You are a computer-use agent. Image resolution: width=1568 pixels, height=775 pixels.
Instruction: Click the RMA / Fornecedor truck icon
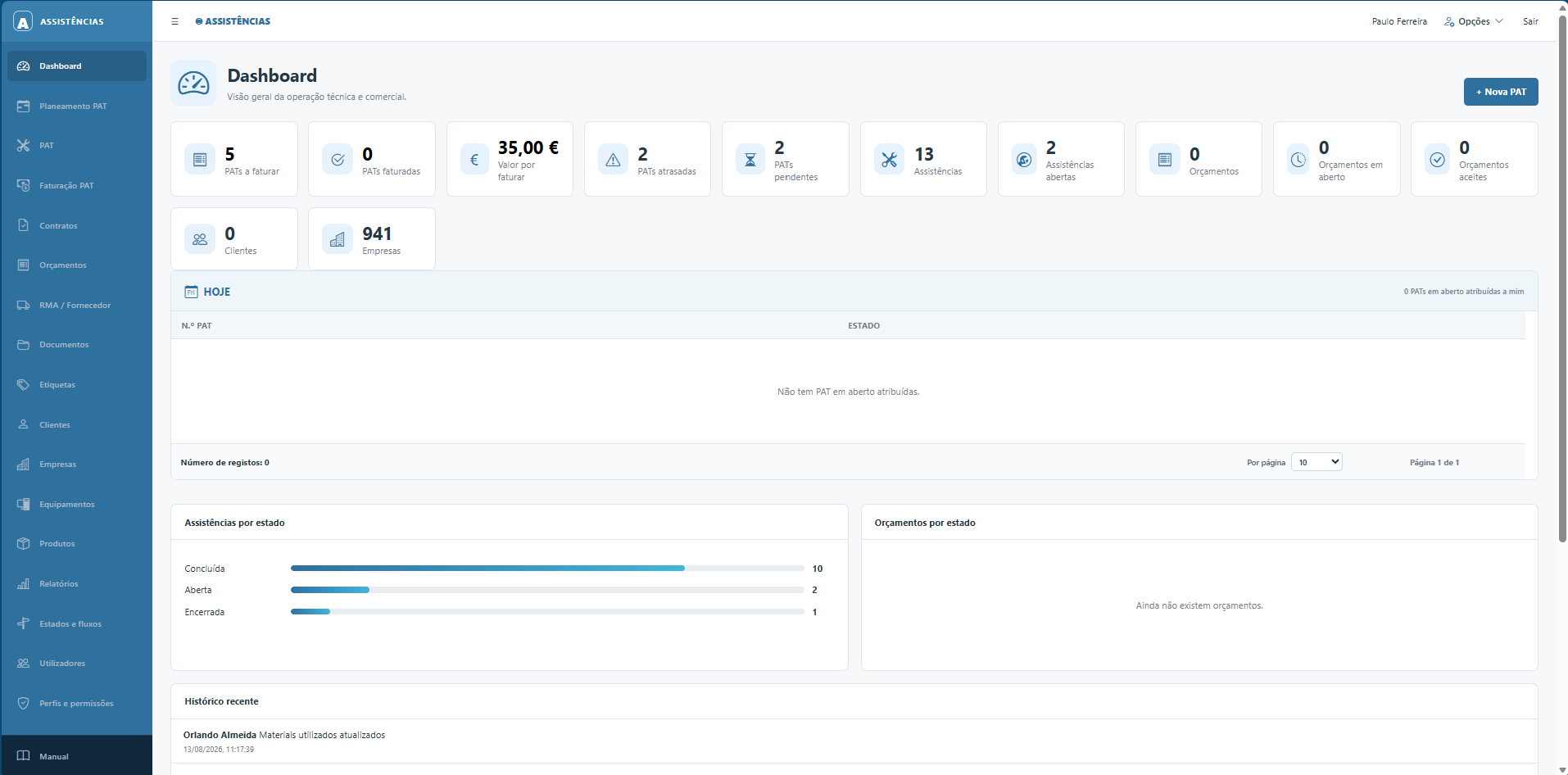(23, 306)
